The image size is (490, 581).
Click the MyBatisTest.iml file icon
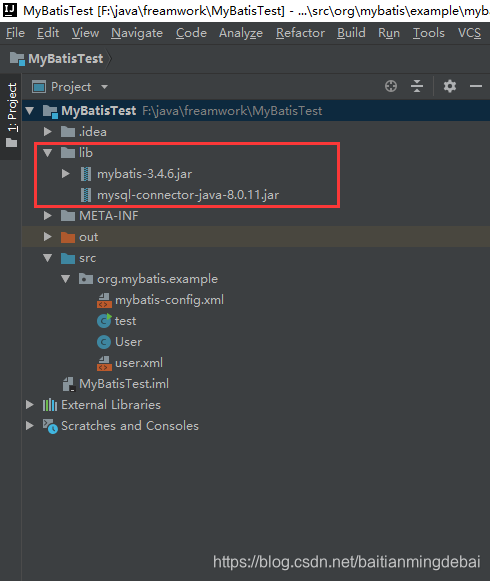click(x=69, y=384)
